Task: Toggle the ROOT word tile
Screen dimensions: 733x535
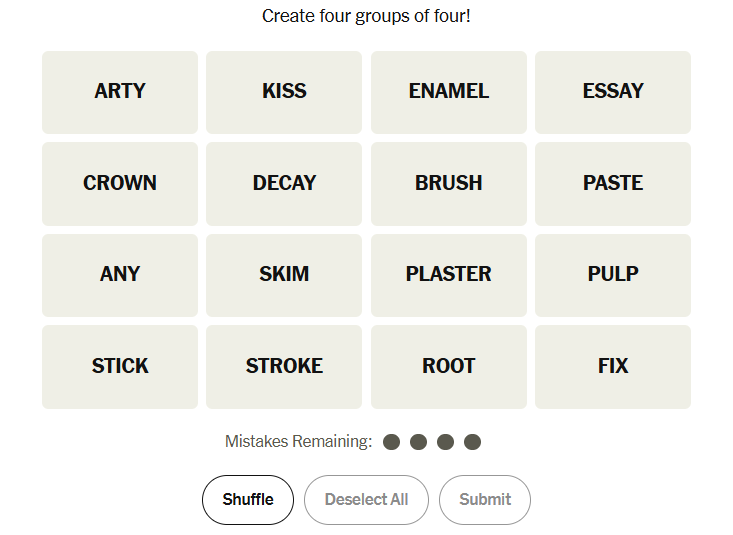Action: pyautogui.click(x=449, y=367)
